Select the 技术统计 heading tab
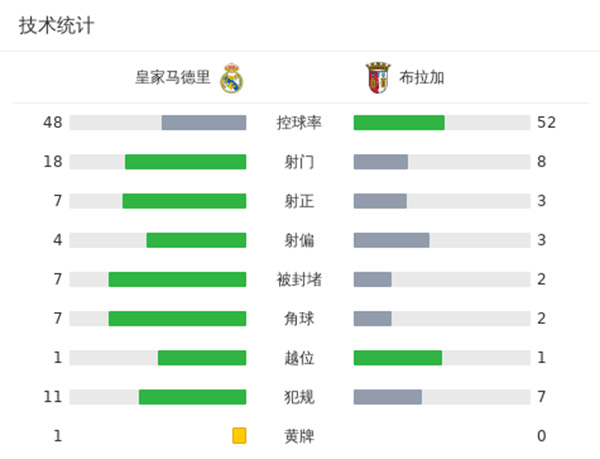 [x=56, y=26]
